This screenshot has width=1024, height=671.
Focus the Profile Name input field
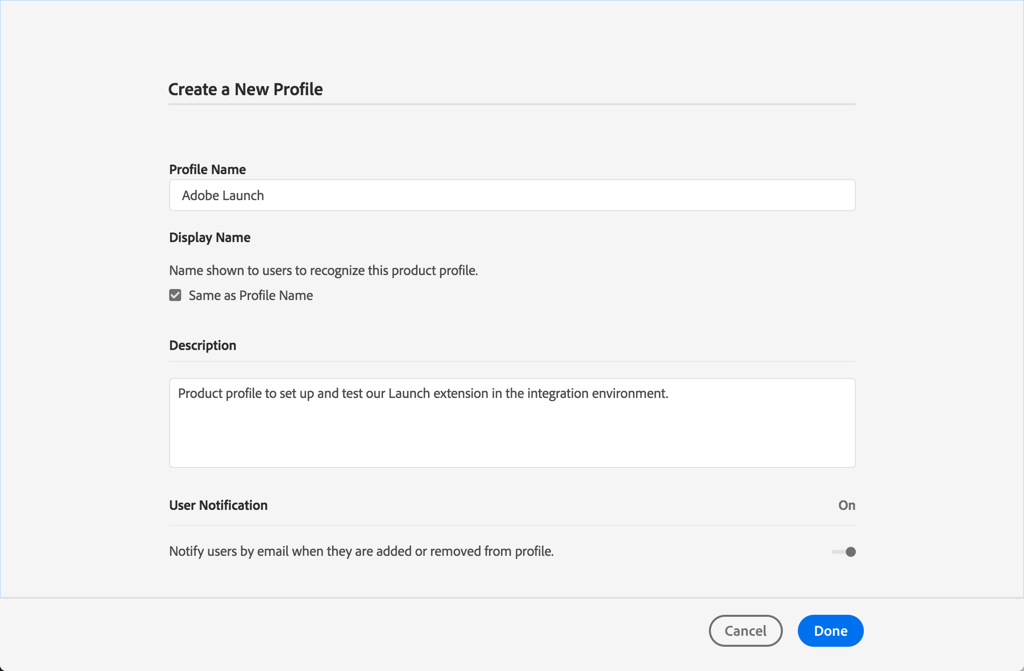click(x=512, y=195)
